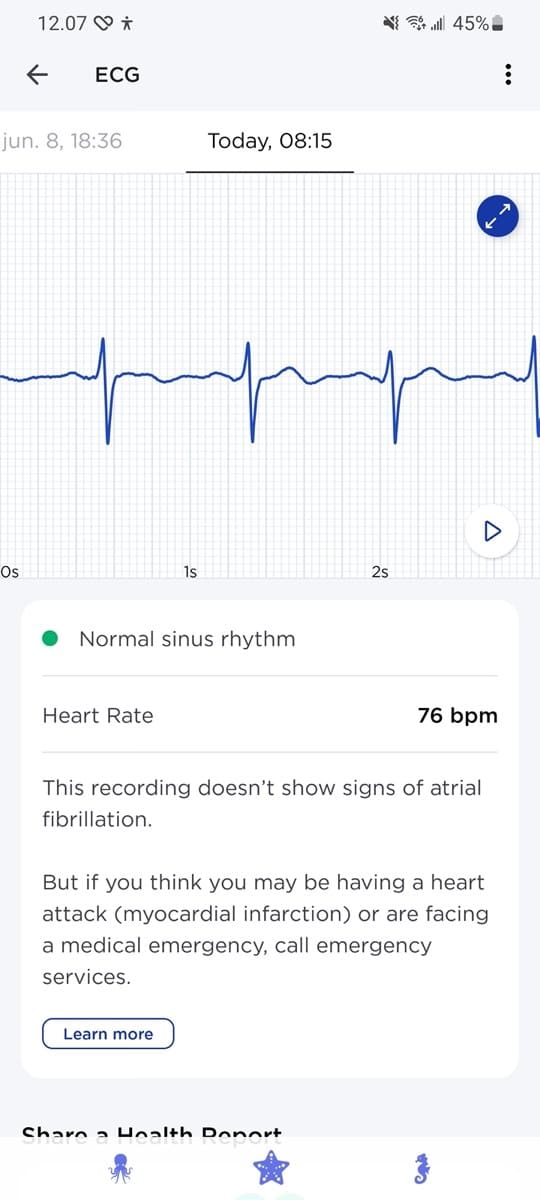Viewport: 540px width, 1200px height.
Task: Open the Learn more button
Action: coord(108,1034)
